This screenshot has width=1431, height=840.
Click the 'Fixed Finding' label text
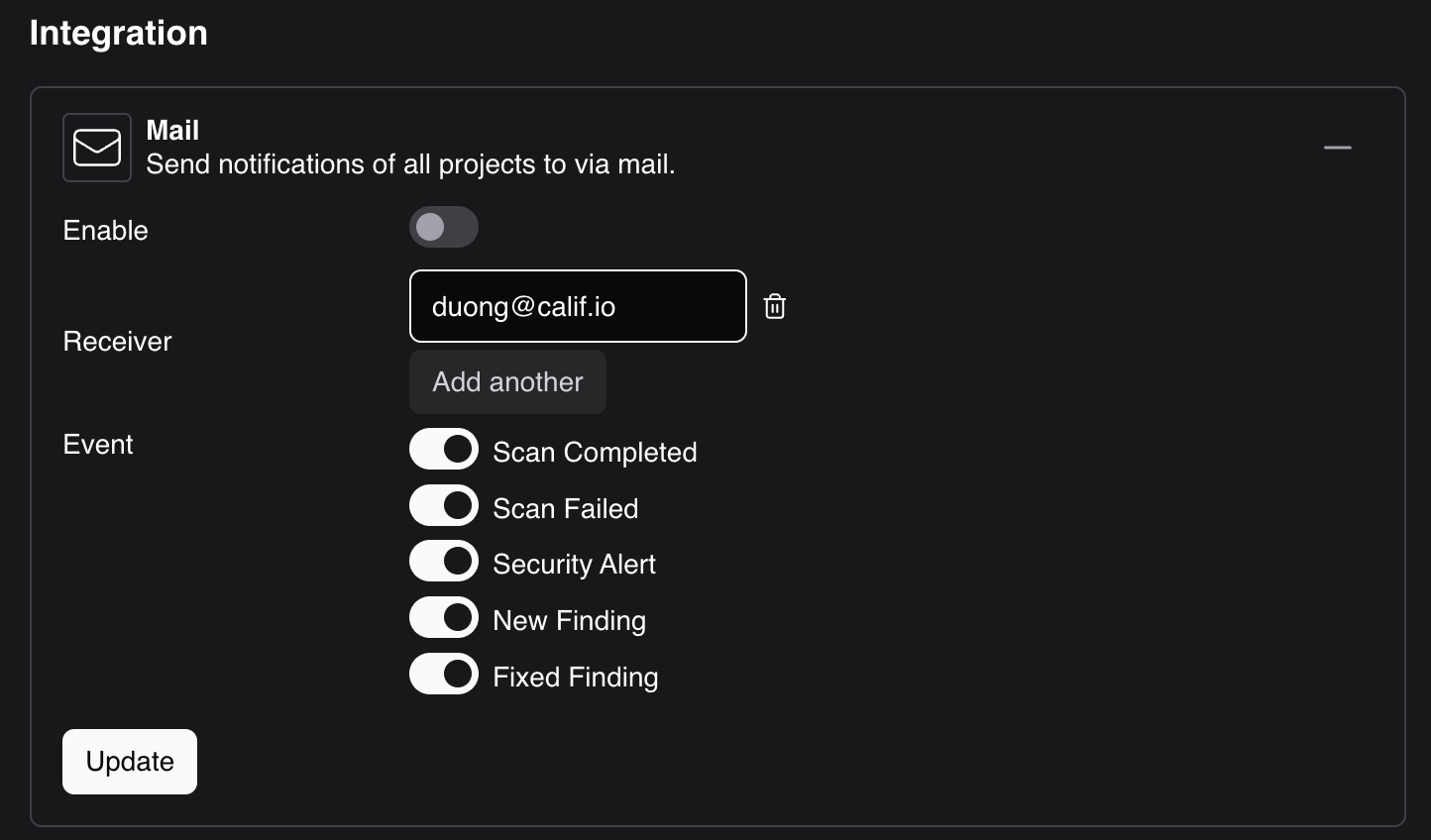576,678
